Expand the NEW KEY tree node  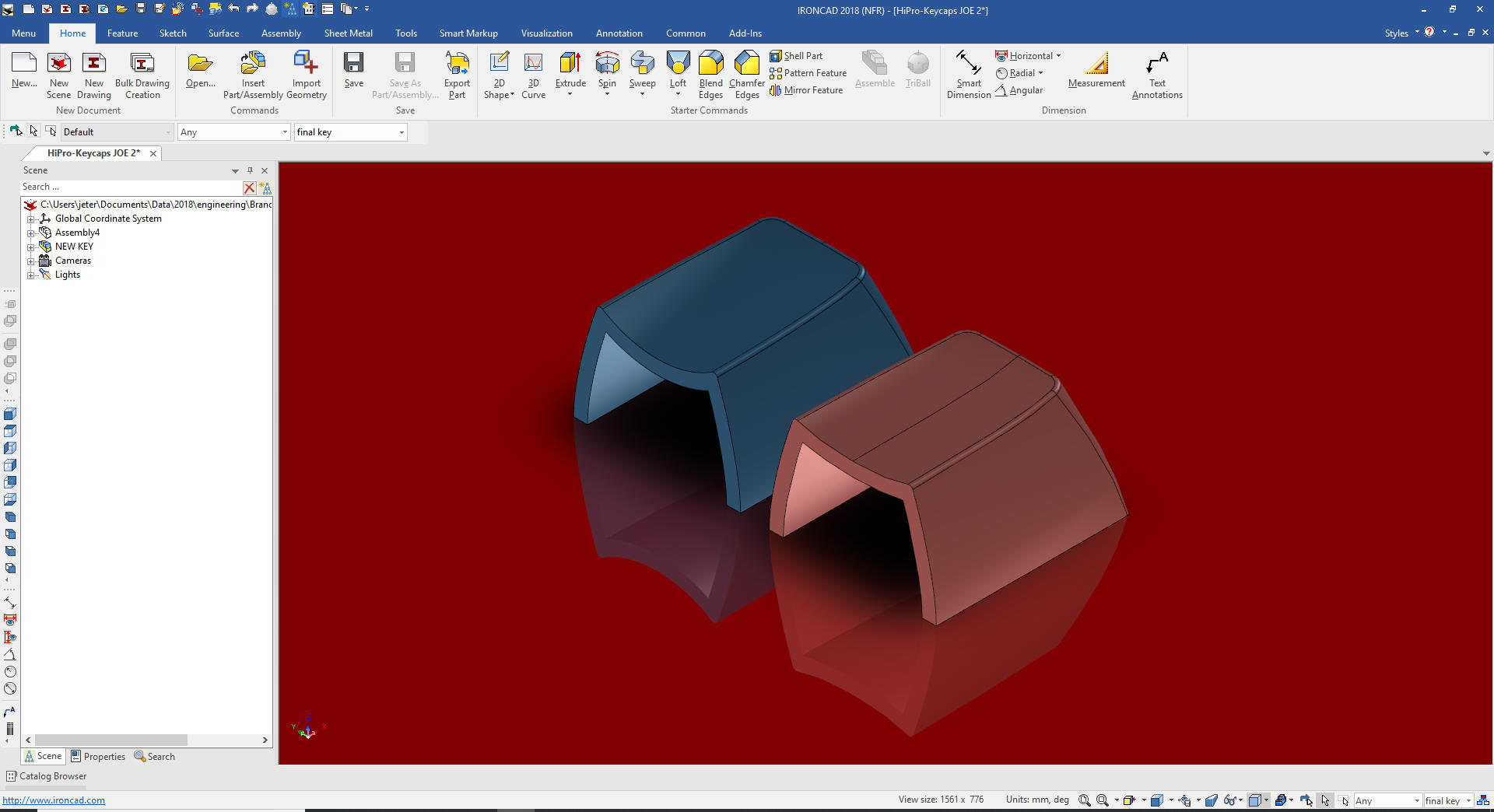point(31,247)
